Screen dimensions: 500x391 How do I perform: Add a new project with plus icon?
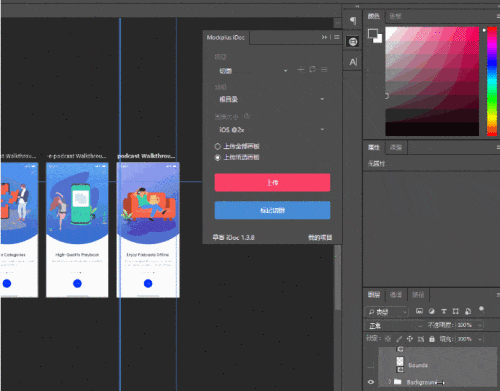point(300,70)
